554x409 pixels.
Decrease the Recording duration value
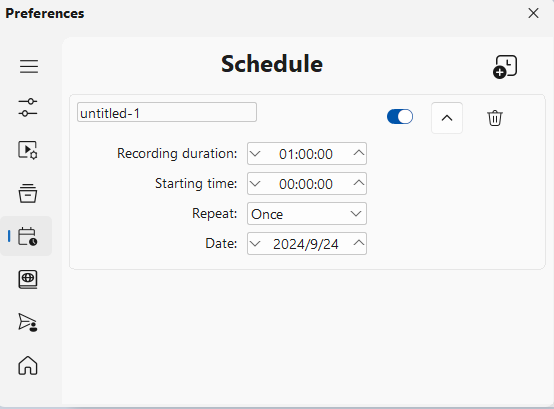255,154
